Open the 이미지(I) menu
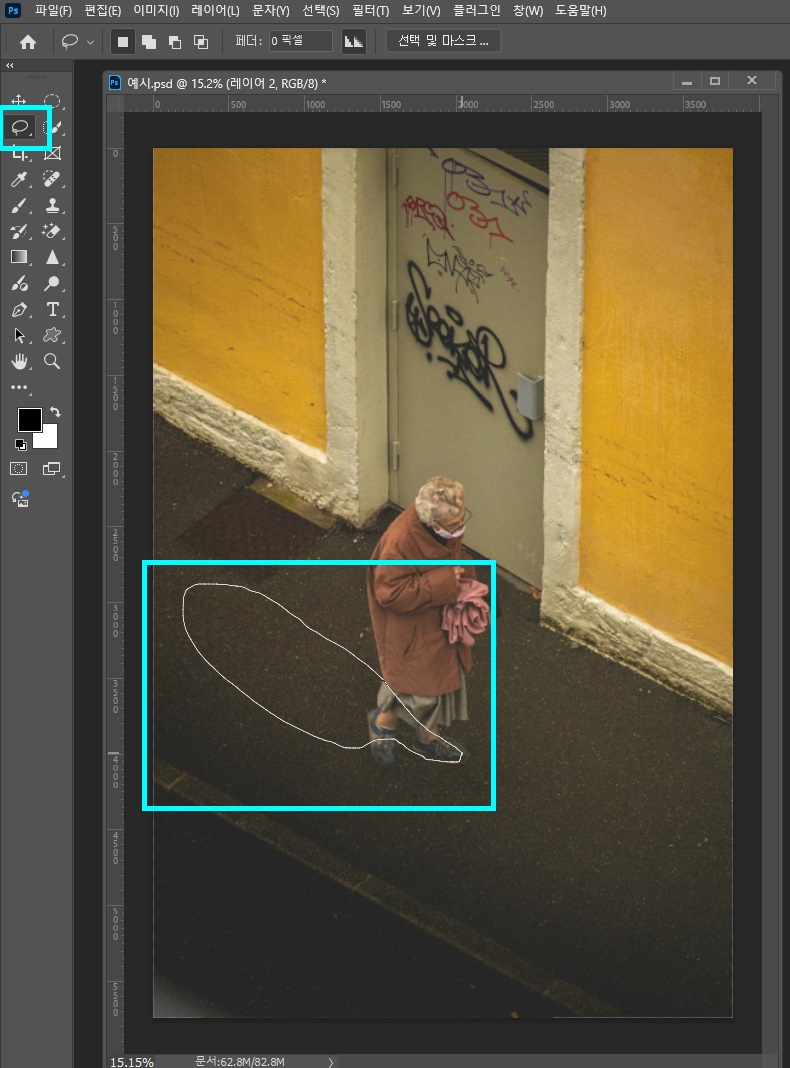The width and height of the screenshot is (790, 1068). [x=156, y=10]
